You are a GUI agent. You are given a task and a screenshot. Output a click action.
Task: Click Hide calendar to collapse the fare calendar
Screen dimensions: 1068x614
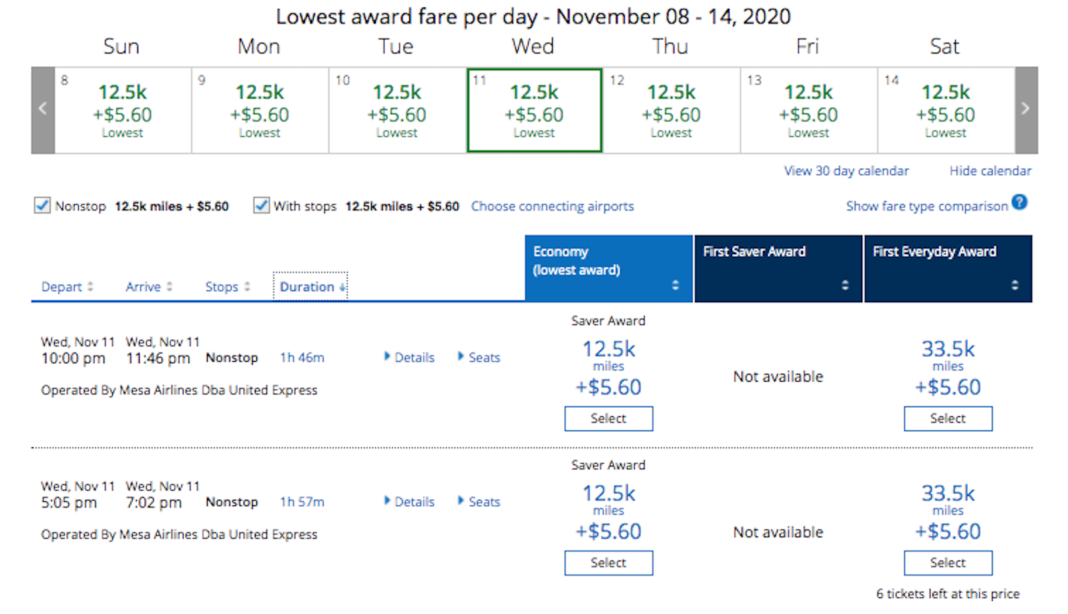(x=989, y=170)
